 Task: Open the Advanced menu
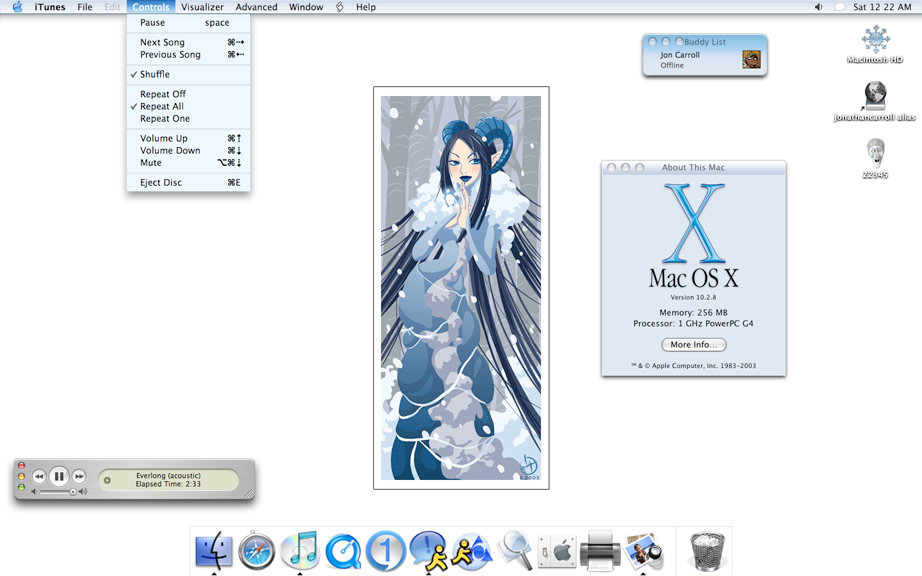pyautogui.click(x=256, y=7)
